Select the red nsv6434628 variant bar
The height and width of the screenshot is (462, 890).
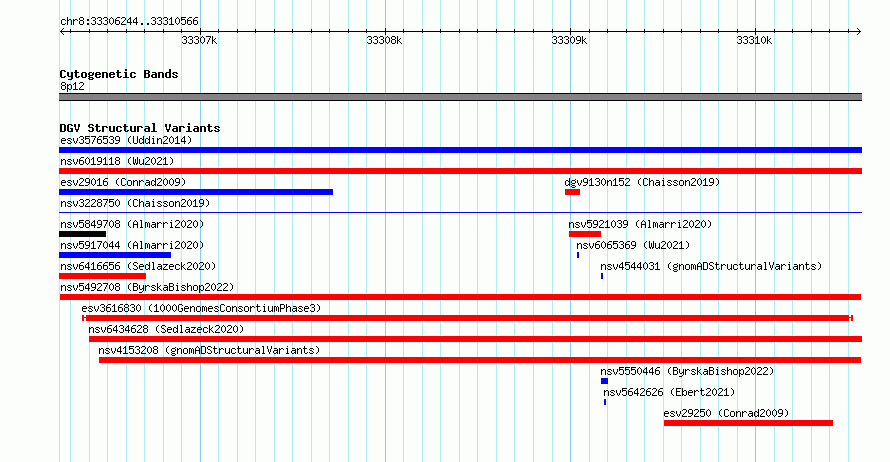click(x=475, y=339)
